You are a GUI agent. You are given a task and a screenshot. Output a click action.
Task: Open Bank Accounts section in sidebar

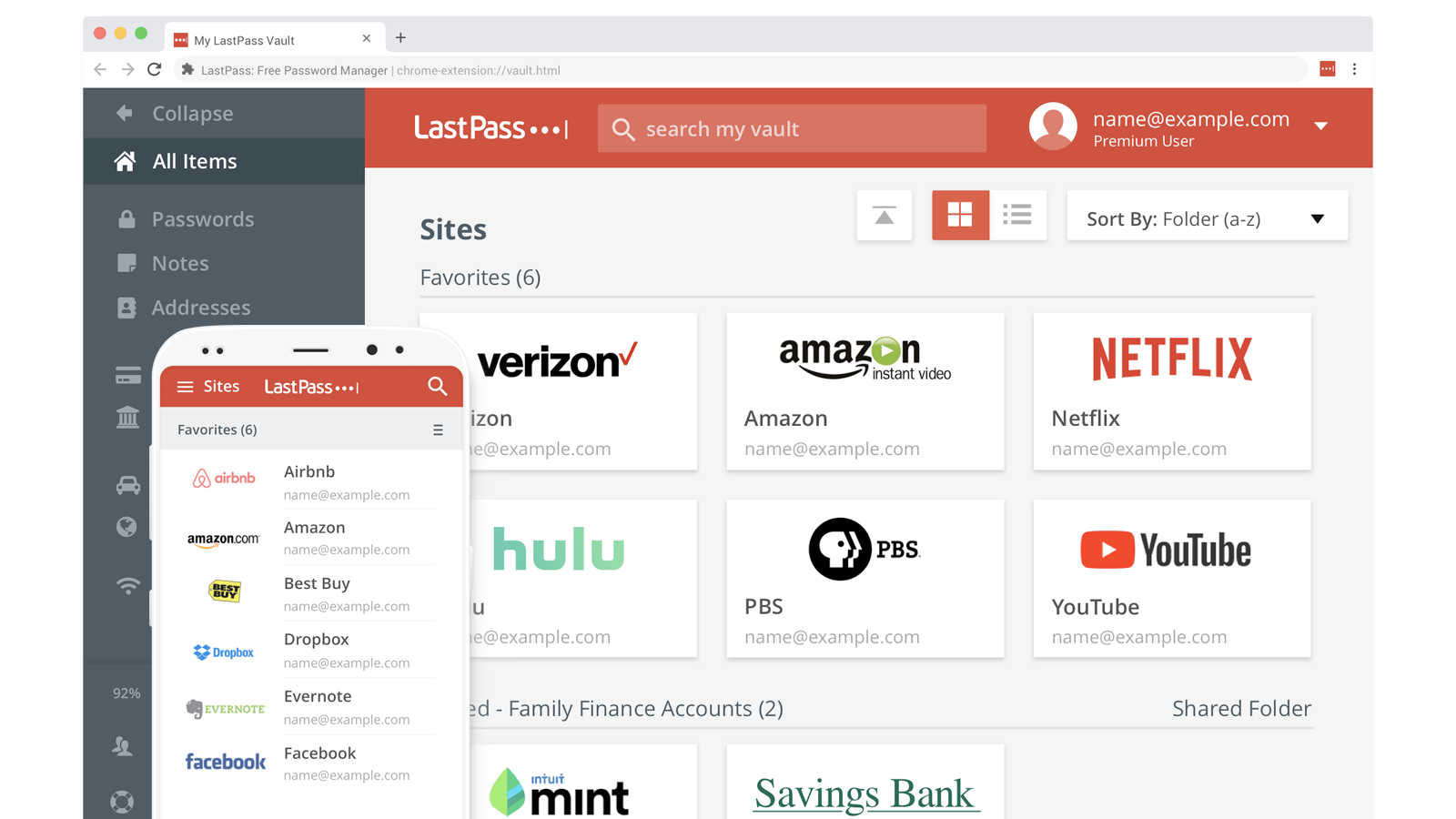tap(127, 418)
